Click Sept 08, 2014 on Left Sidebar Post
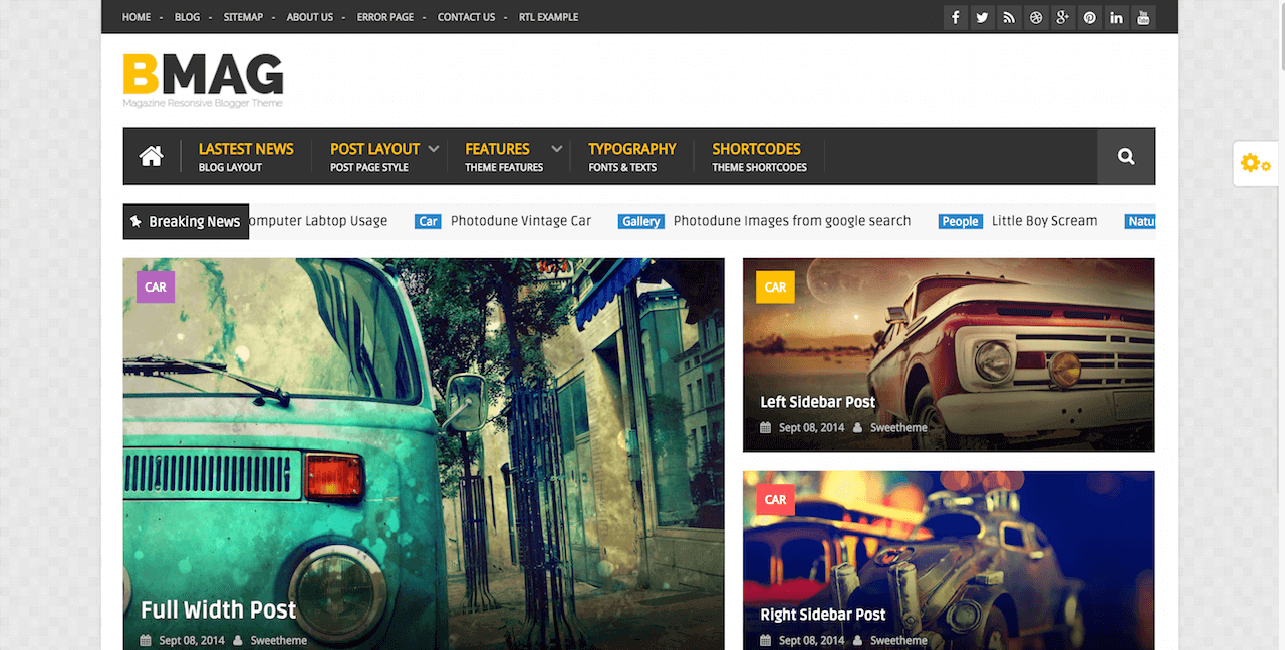Screen dimensions: 1285x650 pyautogui.click(x=812, y=428)
